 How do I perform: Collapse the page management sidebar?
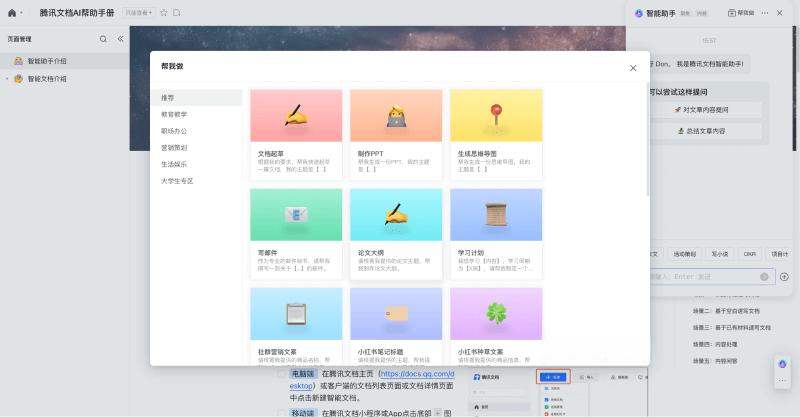tap(120, 39)
